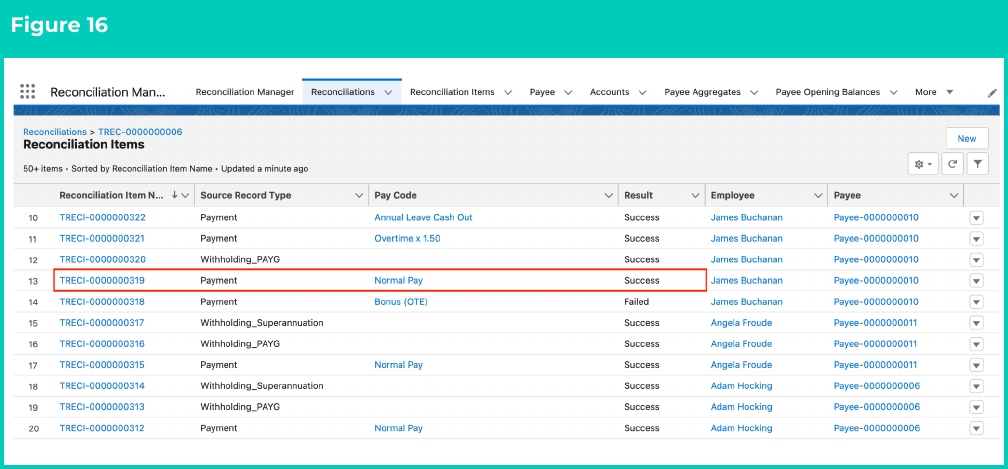
Task: Click Withholding_Superannuation in the TRECI-0000000317 row
Action: (x=262, y=323)
